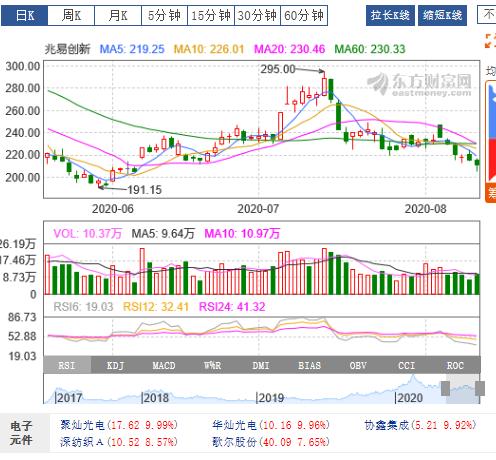Select the DMI indicator tab
This screenshot has height=460, width=496.
[261, 365]
